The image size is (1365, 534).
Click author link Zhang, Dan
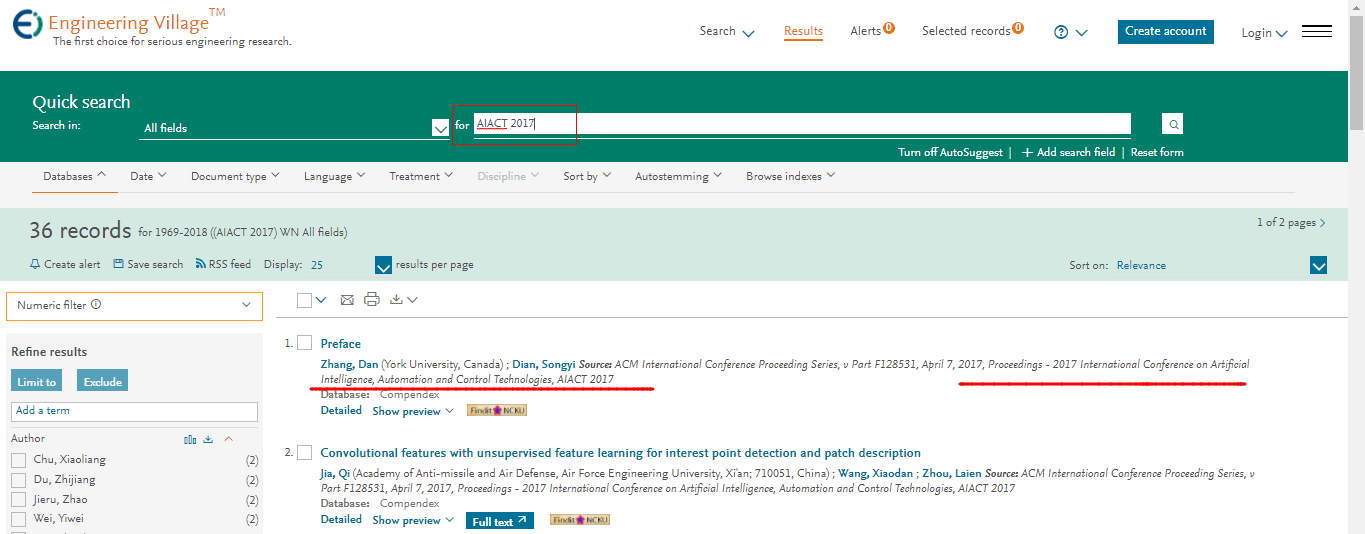click(349, 364)
